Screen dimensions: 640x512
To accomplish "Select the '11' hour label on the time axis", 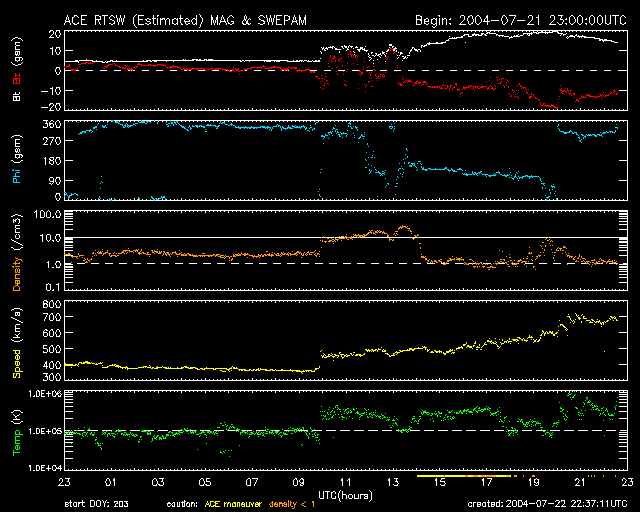I will [346, 483].
